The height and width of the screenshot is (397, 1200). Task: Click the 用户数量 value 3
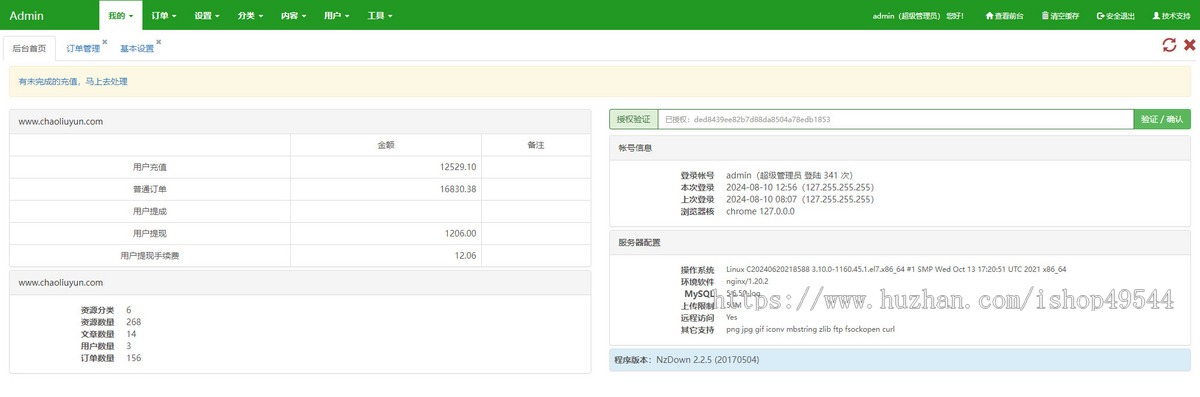click(128, 346)
